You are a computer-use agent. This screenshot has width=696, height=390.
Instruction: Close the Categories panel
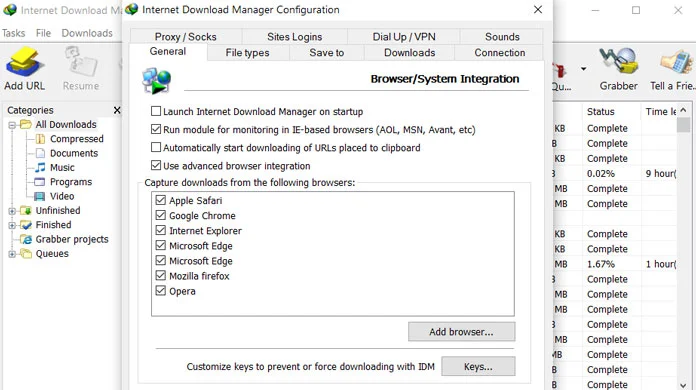(x=117, y=110)
